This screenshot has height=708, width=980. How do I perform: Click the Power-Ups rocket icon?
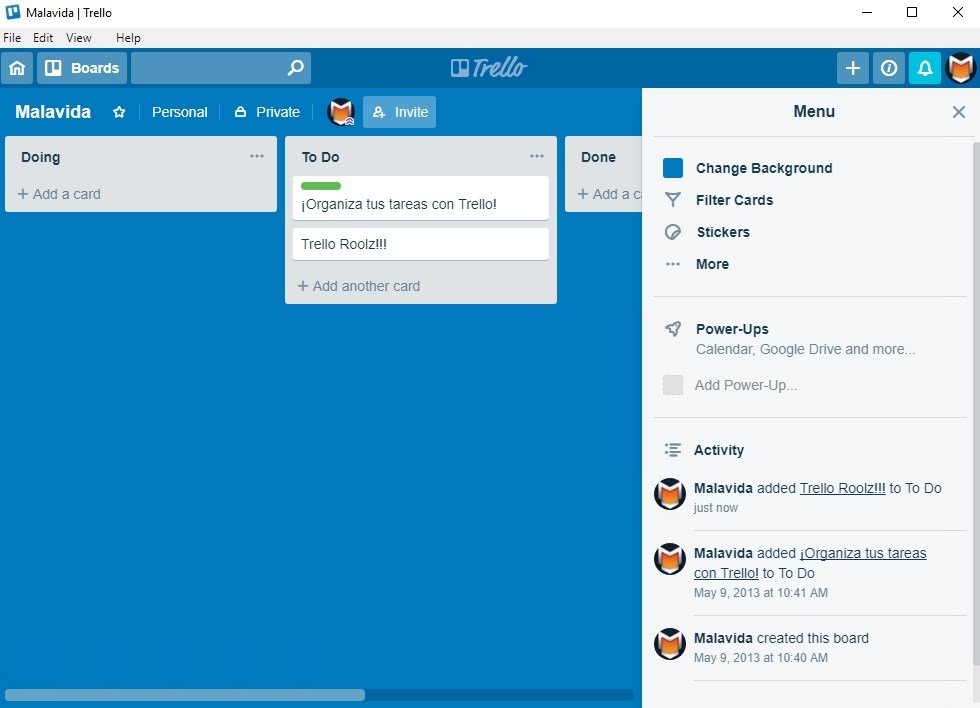point(673,329)
